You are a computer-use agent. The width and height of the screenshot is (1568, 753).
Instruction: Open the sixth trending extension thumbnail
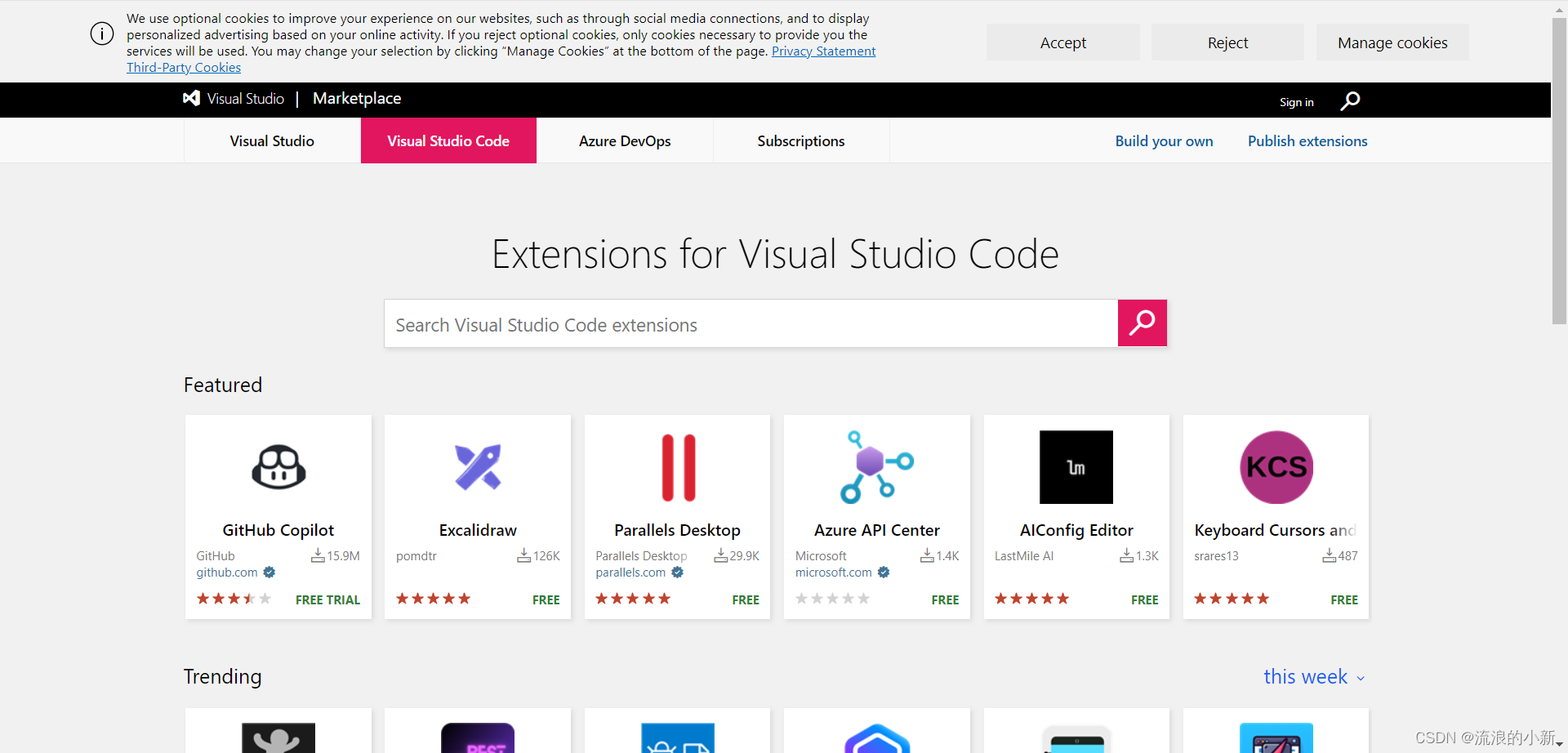pyautogui.click(x=1276, y=737)
